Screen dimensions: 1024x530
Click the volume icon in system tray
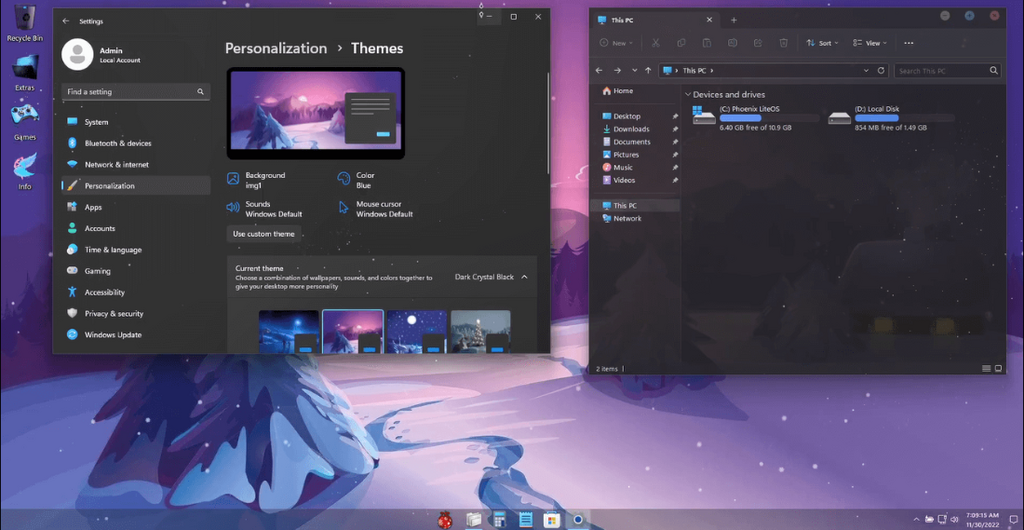pos(955,520)
